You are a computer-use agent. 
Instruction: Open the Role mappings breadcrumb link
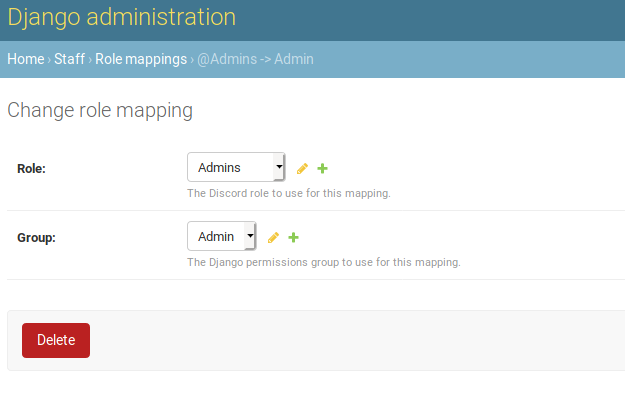(141, 59)
